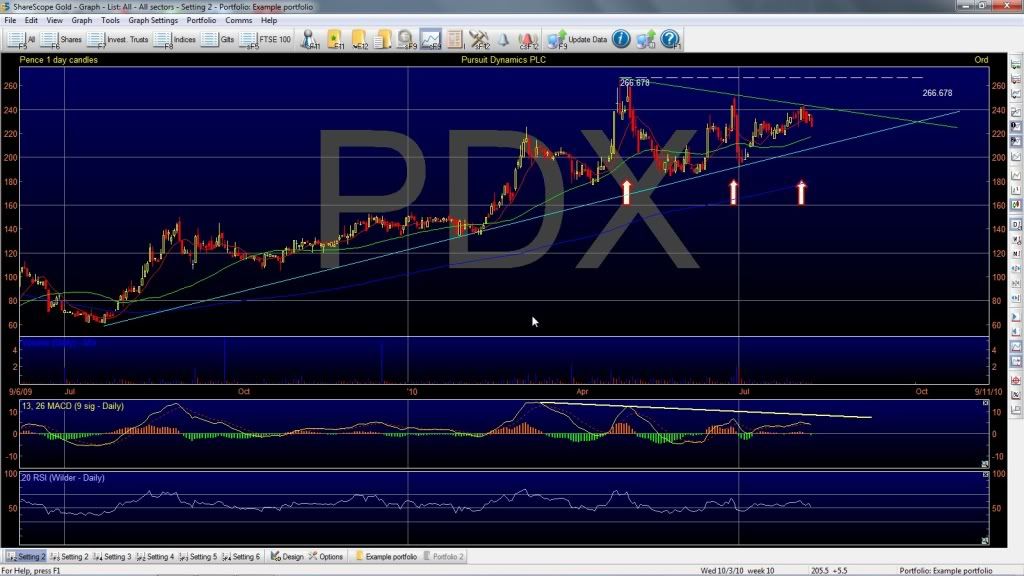The height and width of the screenshot is (576, 1024).
Task: Click the '20 RSI (Wilder - Daily)' label
Action: (x=63, y=478)
